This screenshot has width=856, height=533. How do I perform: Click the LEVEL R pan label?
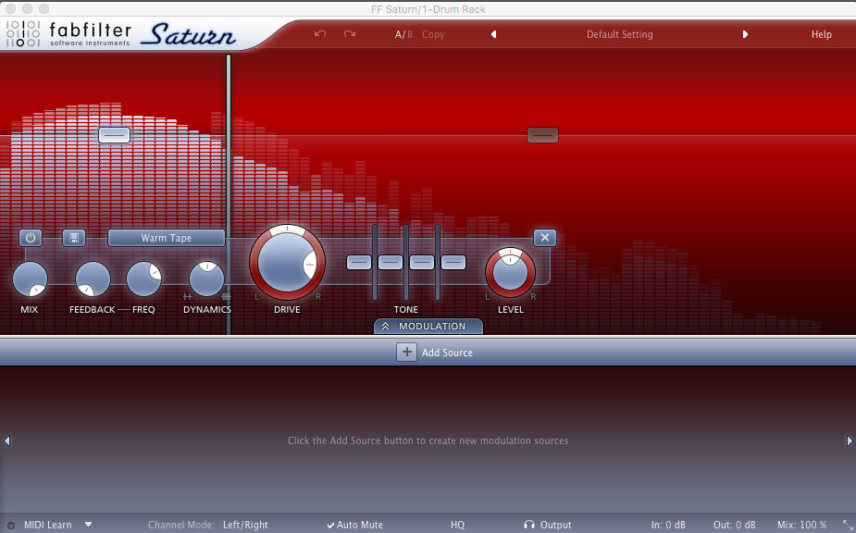(x=533, y=297)
